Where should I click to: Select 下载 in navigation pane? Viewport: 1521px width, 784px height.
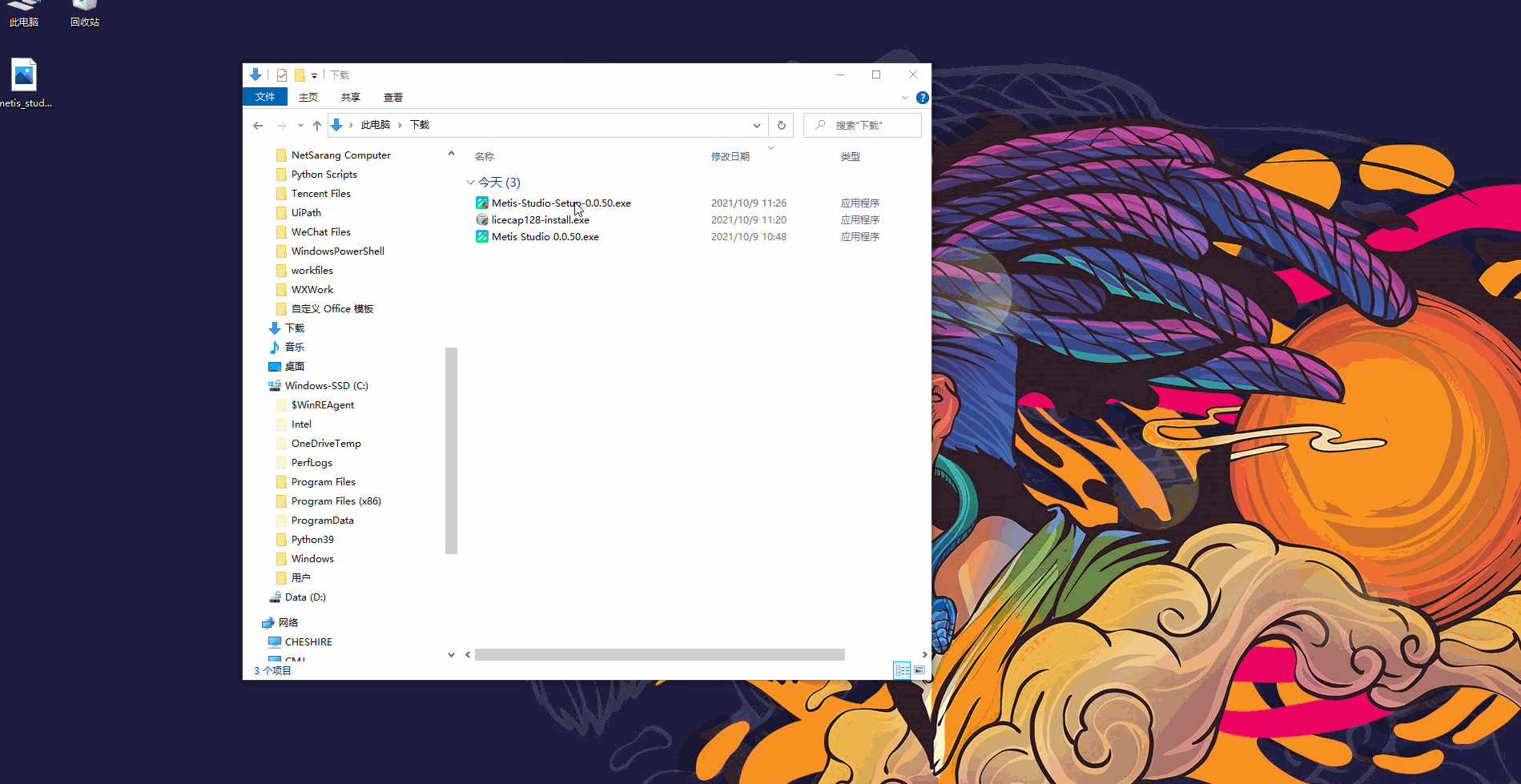(x=295, y=328)
